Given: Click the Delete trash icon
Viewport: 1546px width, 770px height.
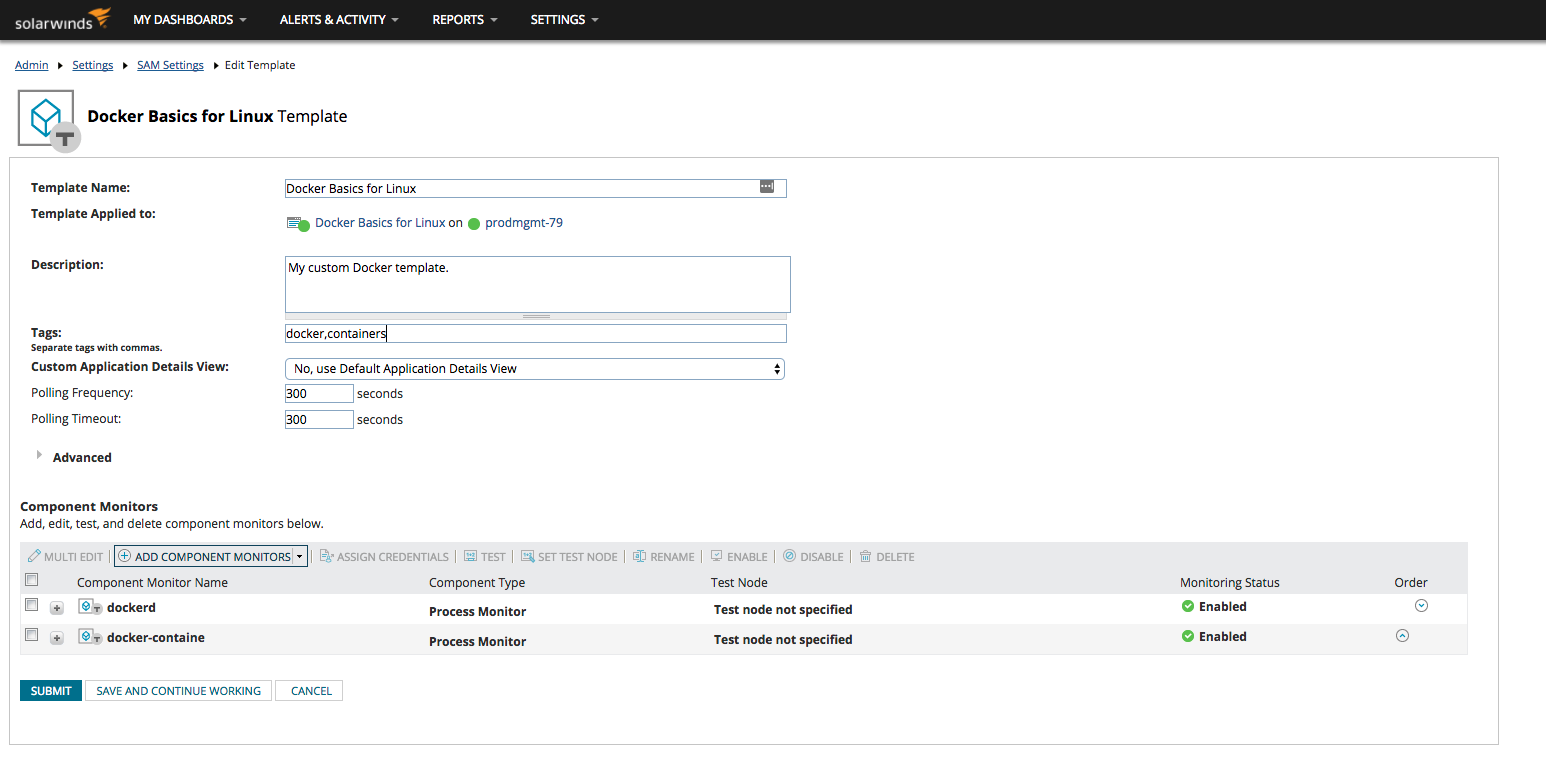Looking at the screenshot, I should (x=865, y=556).
